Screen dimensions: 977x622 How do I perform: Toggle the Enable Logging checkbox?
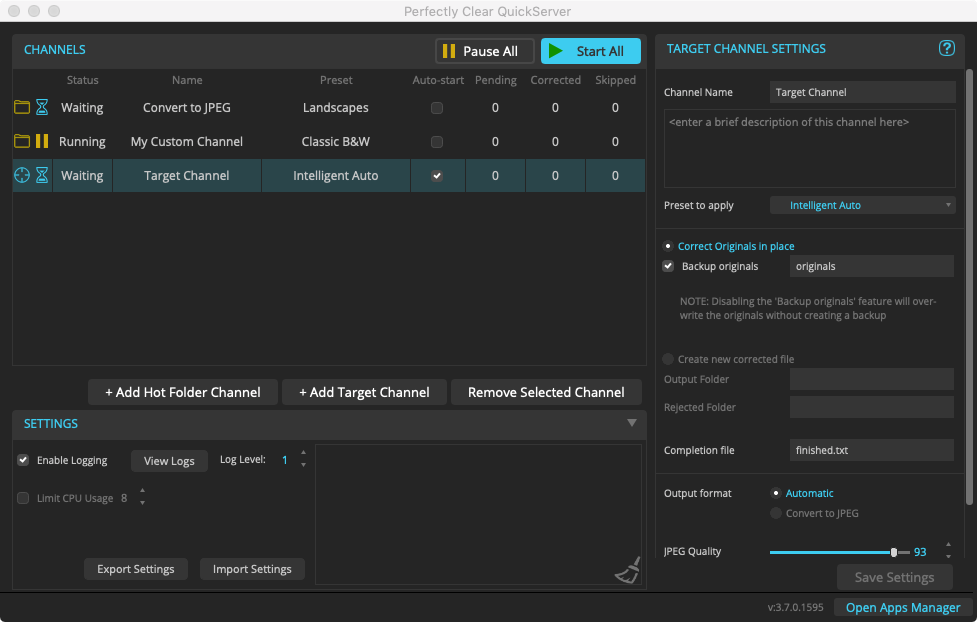(x=23, y=460)
